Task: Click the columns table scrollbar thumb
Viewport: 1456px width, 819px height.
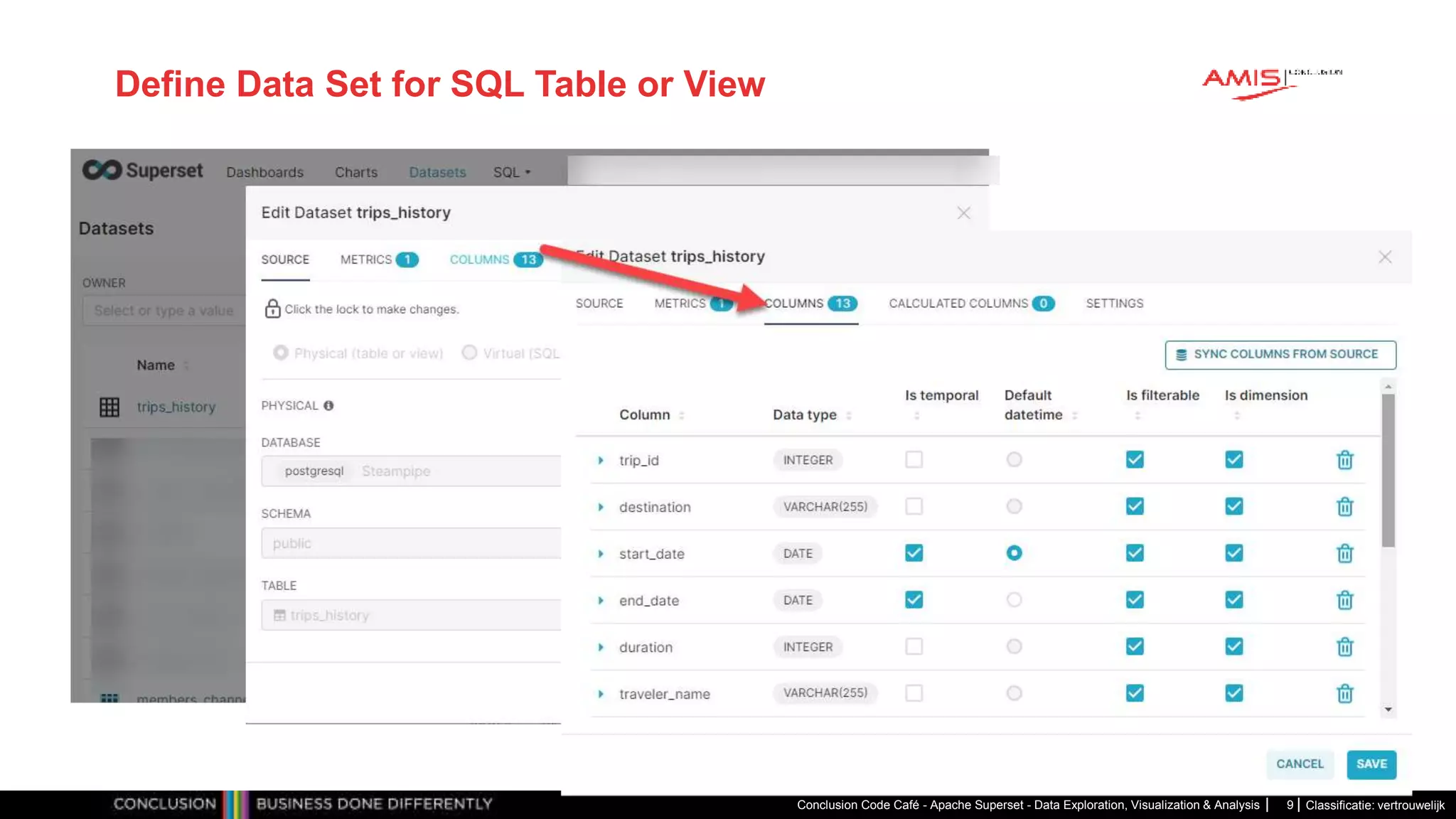Action: coord(1388,469)
